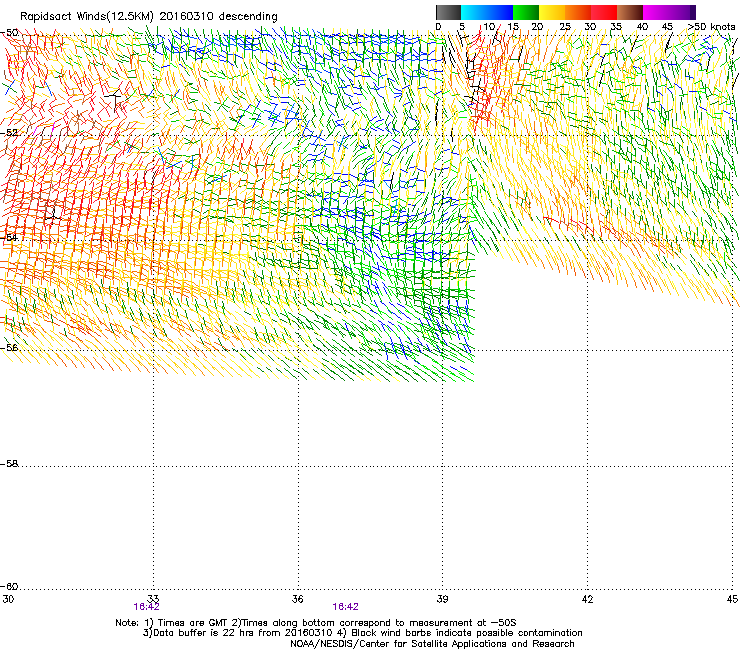
Task: Click the '0' label under the color bar
Action: 438,27
